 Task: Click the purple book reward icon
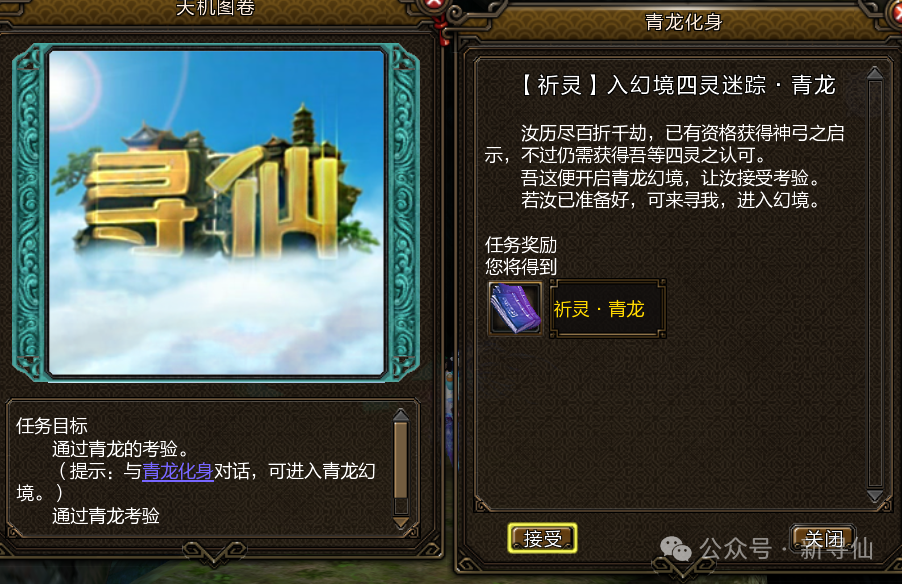[x=515, y=308]
